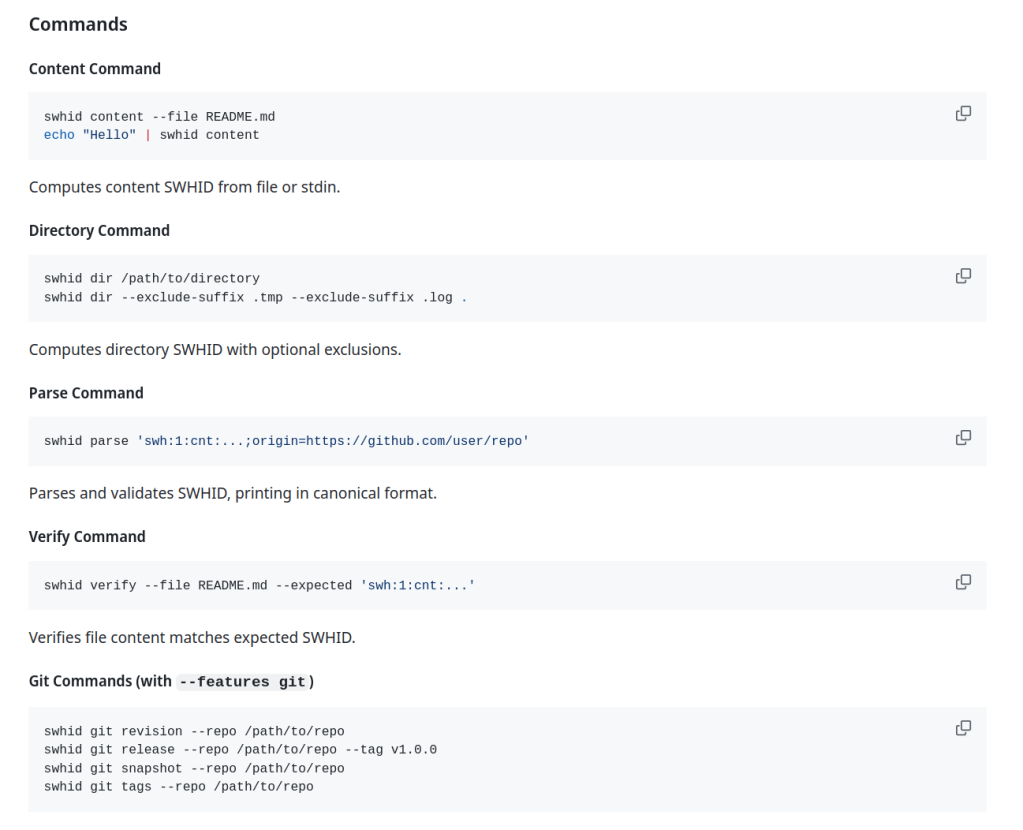
Task: Click the Parse Command heading
Action: click(x=86, y=393)
